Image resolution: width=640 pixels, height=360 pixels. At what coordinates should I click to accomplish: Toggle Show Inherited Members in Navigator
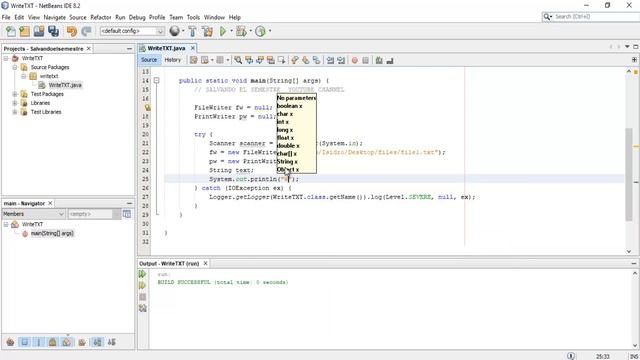click(x=11, y=342)
